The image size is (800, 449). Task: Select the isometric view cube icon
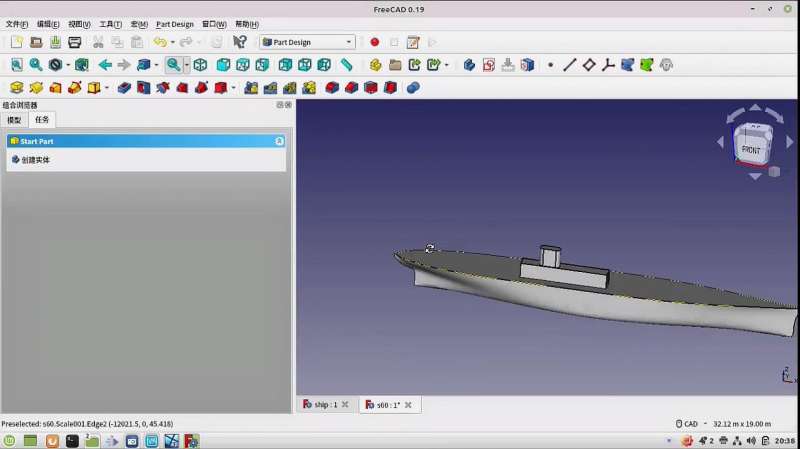(200, 65)
